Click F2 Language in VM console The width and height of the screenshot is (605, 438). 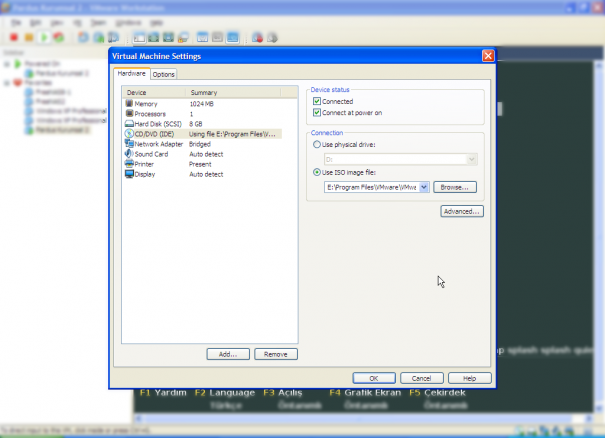pyautogui.click(x=225, y=392)
